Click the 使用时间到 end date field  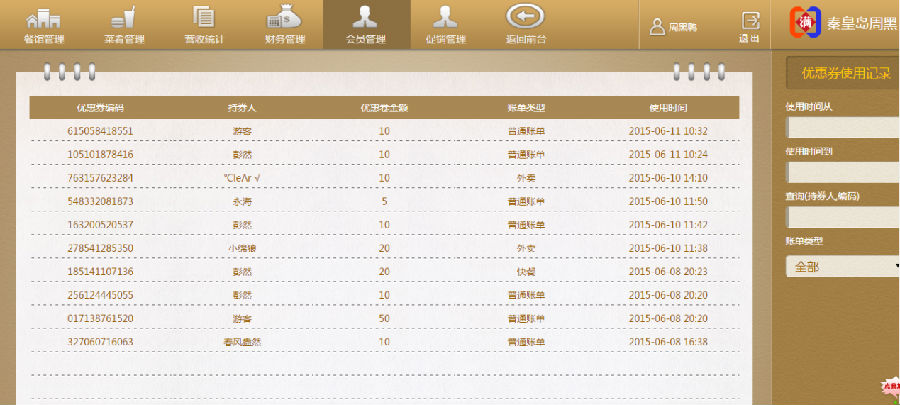tap(843, 172)
